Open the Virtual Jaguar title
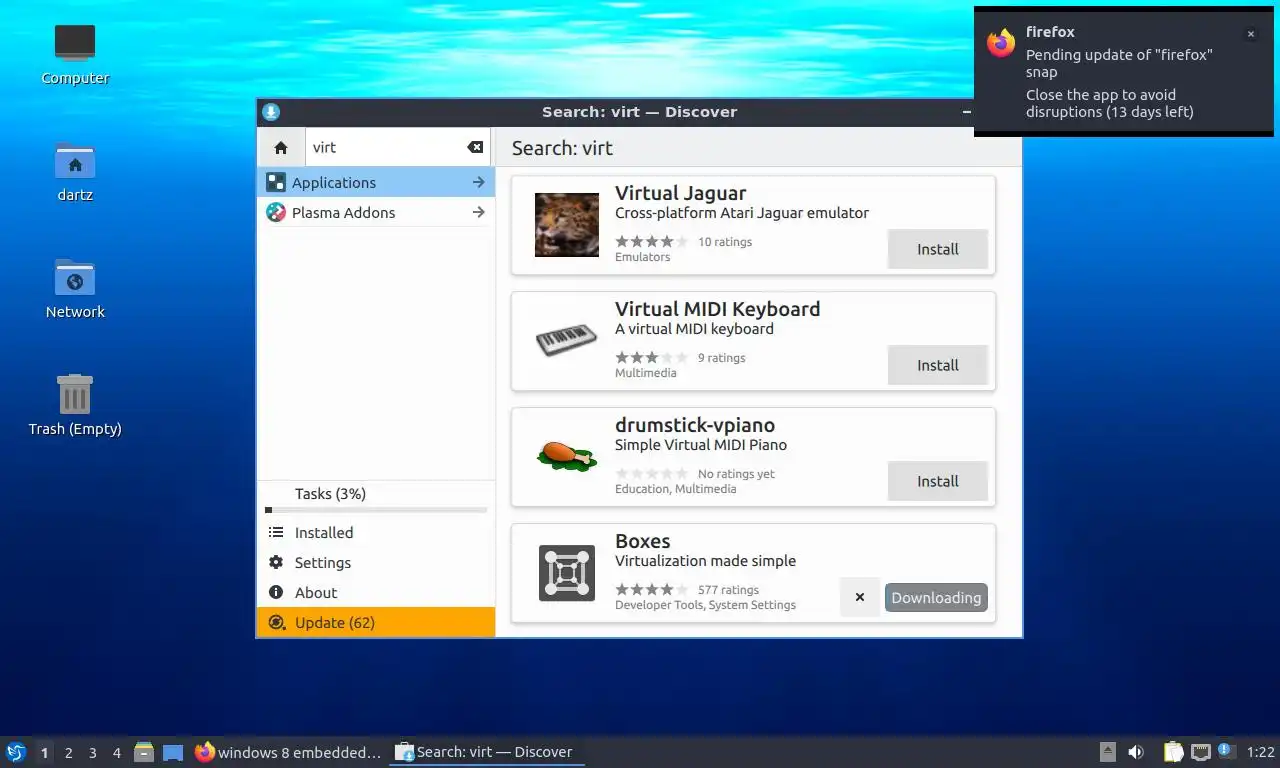 click(680, 193)
